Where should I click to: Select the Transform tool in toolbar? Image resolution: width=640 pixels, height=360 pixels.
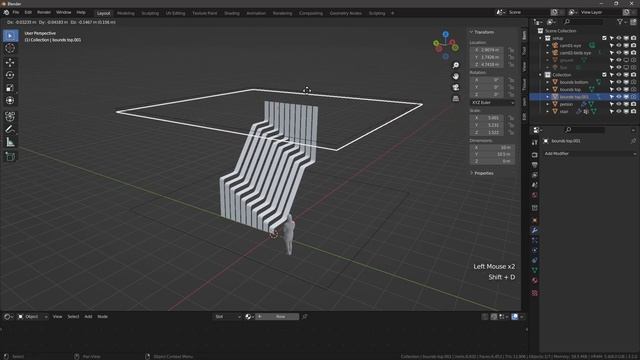(x=10, y=100)
